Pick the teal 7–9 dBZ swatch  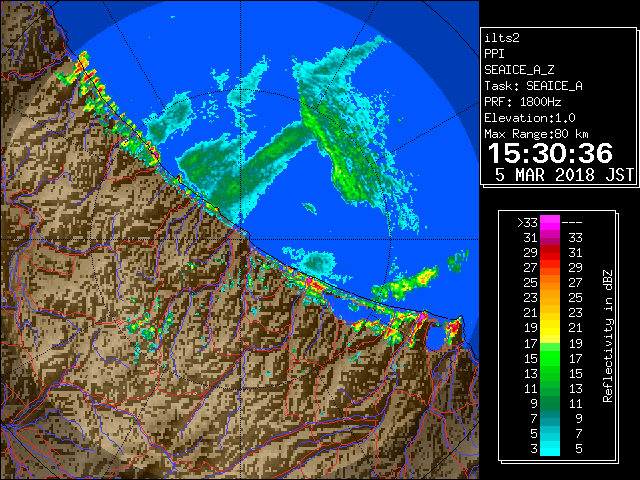(x=550, y=418)
